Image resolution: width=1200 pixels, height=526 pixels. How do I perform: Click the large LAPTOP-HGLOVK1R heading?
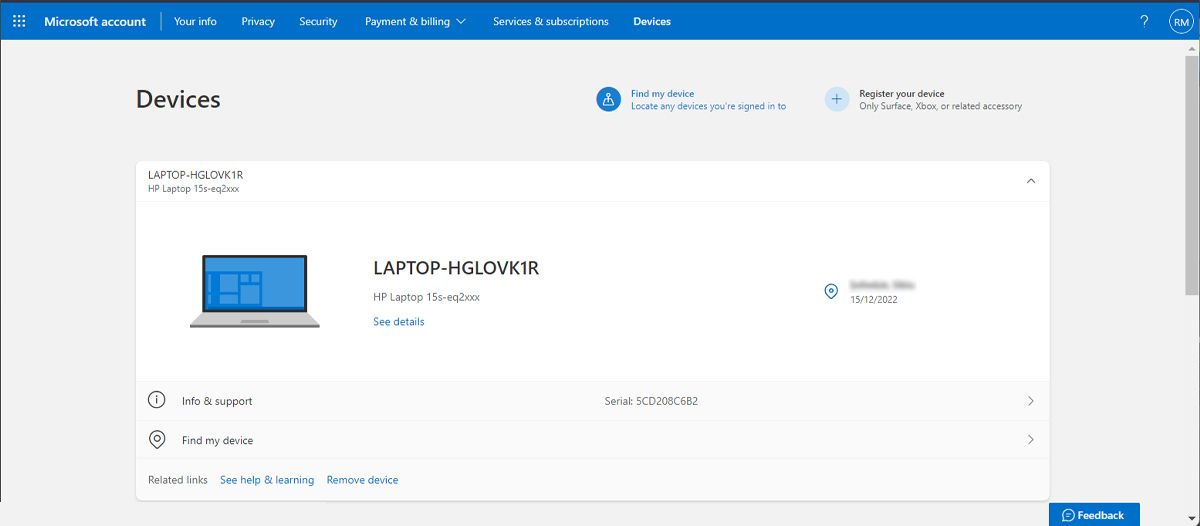click(456, 268)
